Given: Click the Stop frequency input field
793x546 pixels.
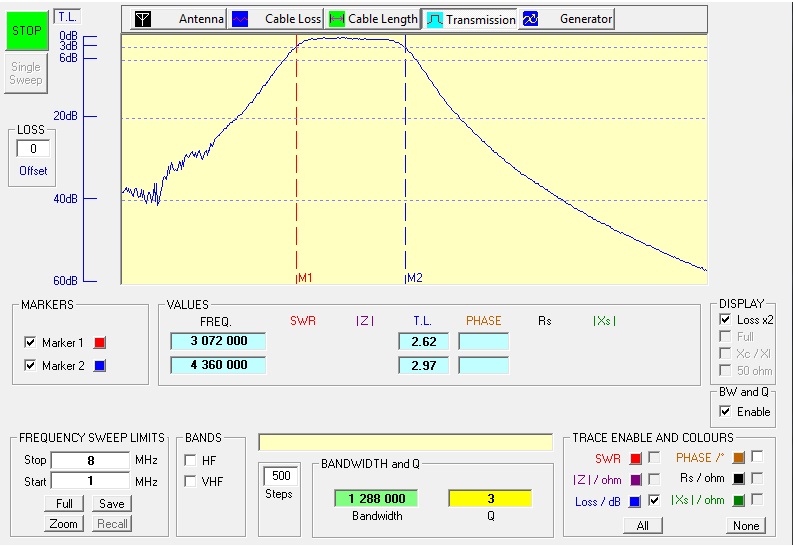Looking at the screenshot, I should [92, 460].
